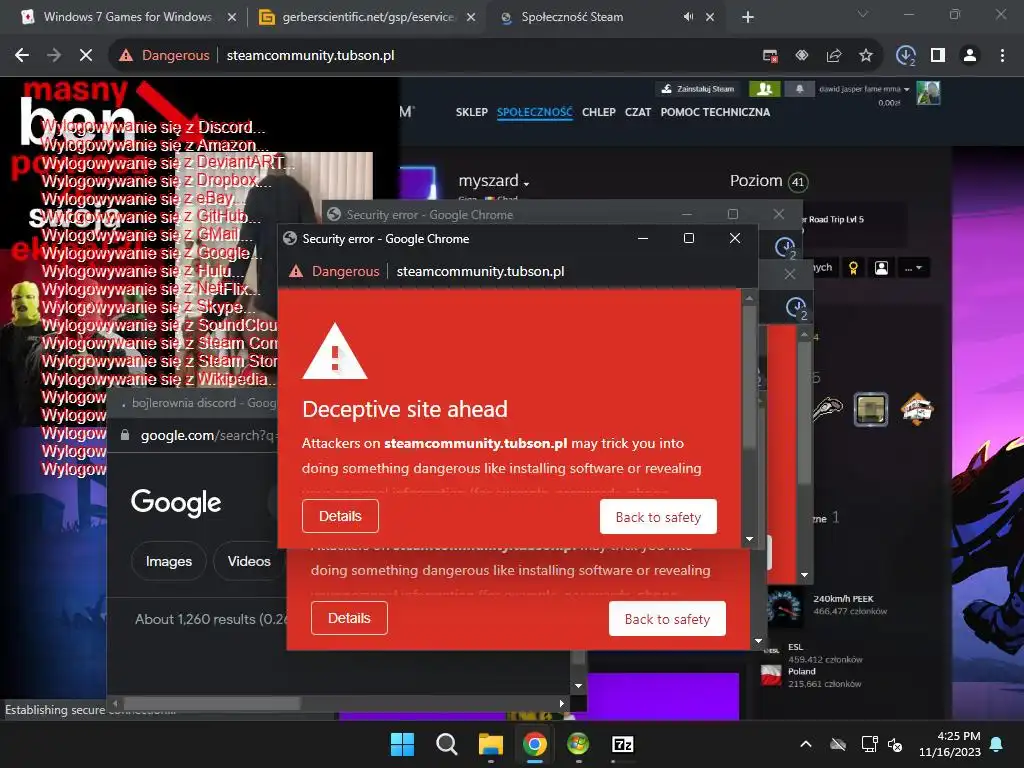The width and height of the screenshot is (1024, 768).
Task: Open the 240km/h PEEK group
Action: 843,599
